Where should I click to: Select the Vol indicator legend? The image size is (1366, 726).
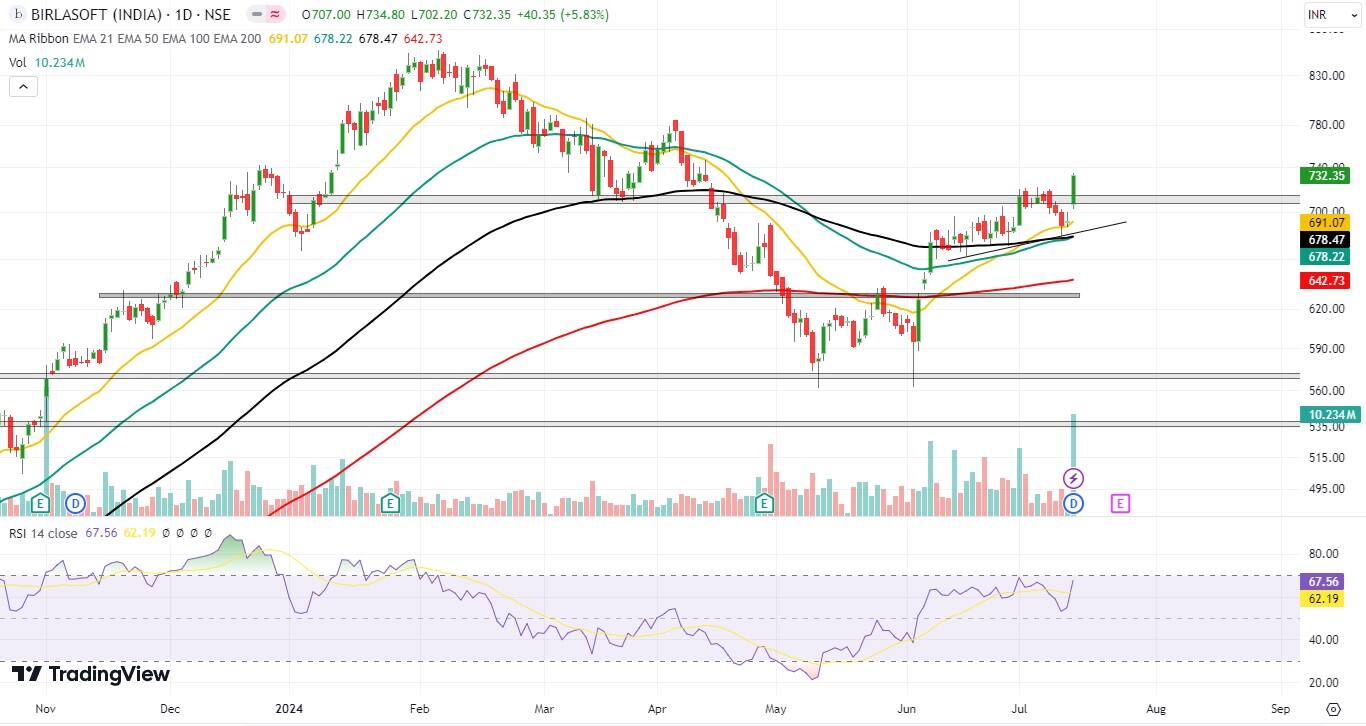[18, 62]
